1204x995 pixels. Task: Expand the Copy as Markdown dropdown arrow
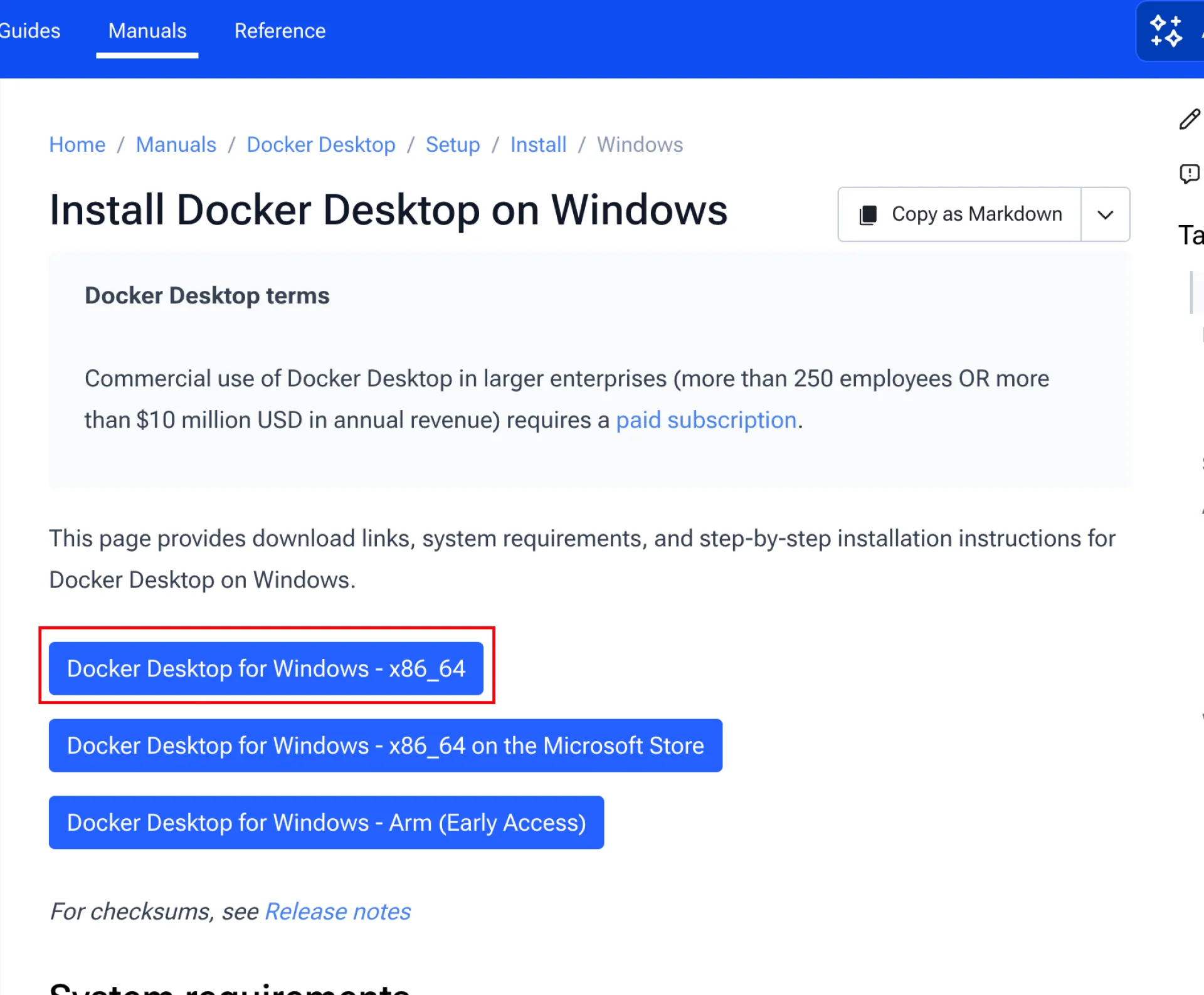pyautogui.click(x=1106, y=214)
